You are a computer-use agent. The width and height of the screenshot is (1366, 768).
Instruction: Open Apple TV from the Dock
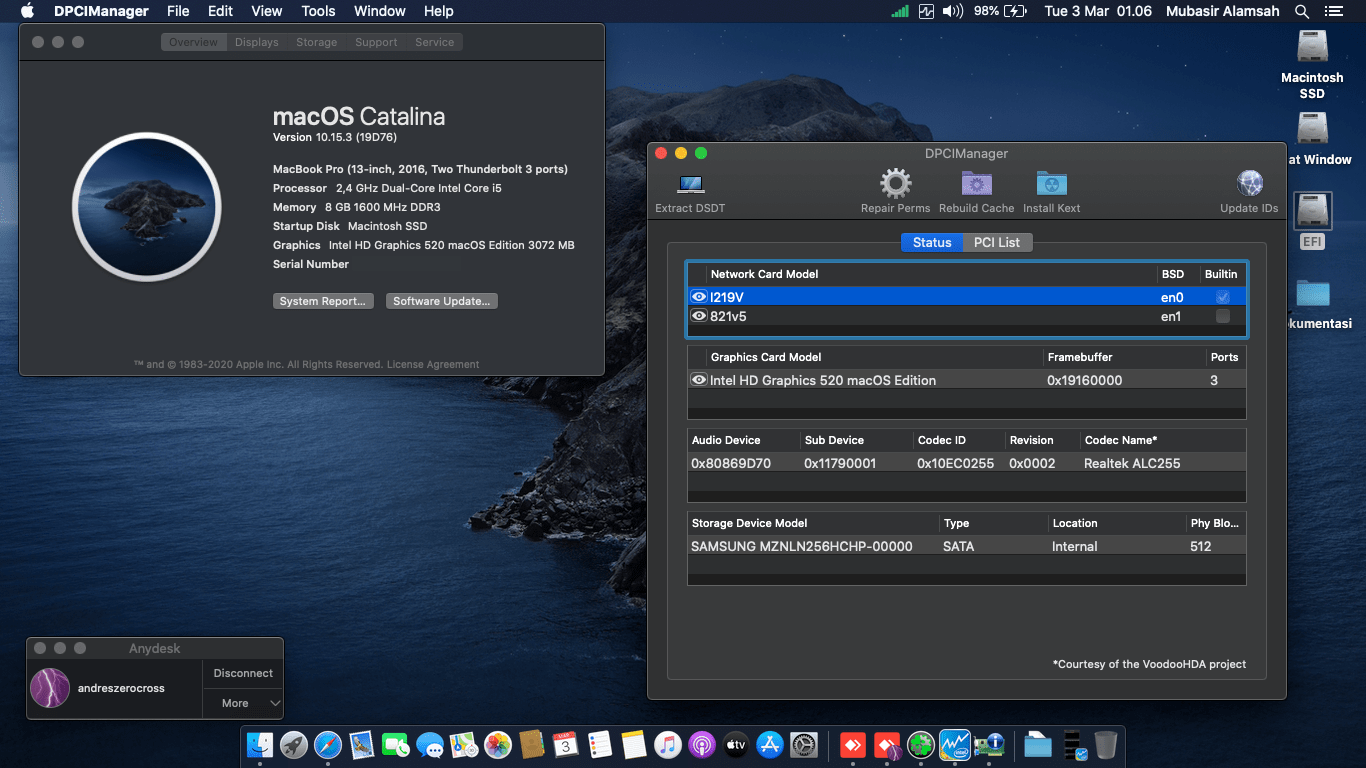click(x=736, y=745)
